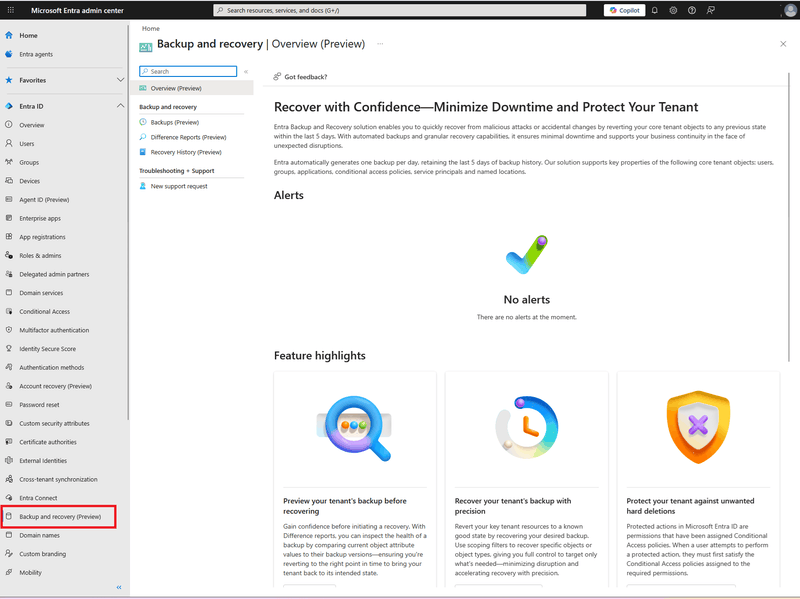Open the Authentication methods icon
The height and width of the screenshot is (599, 800).
click(x=9, y=367)
